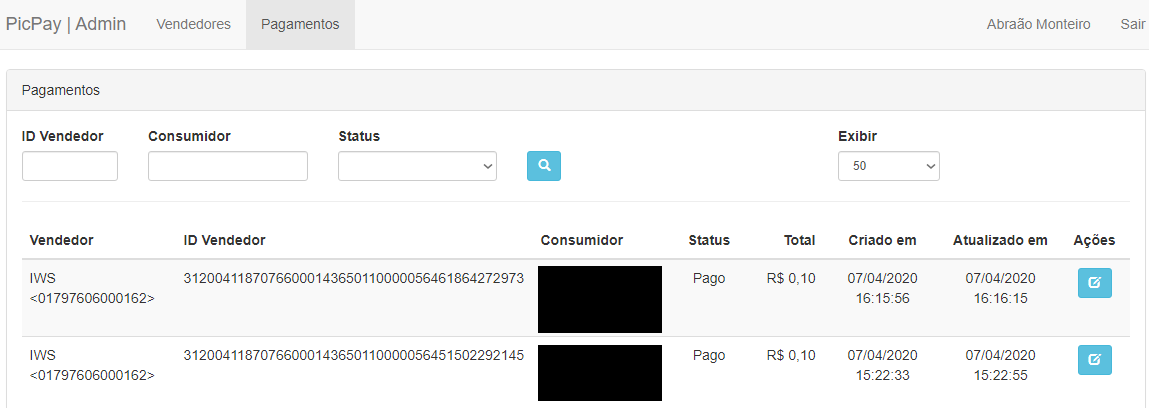This screenshot has width=1149, height=408.
Task: Select the vendor ID ending in 292145
Action: click(x=354, y=355)
